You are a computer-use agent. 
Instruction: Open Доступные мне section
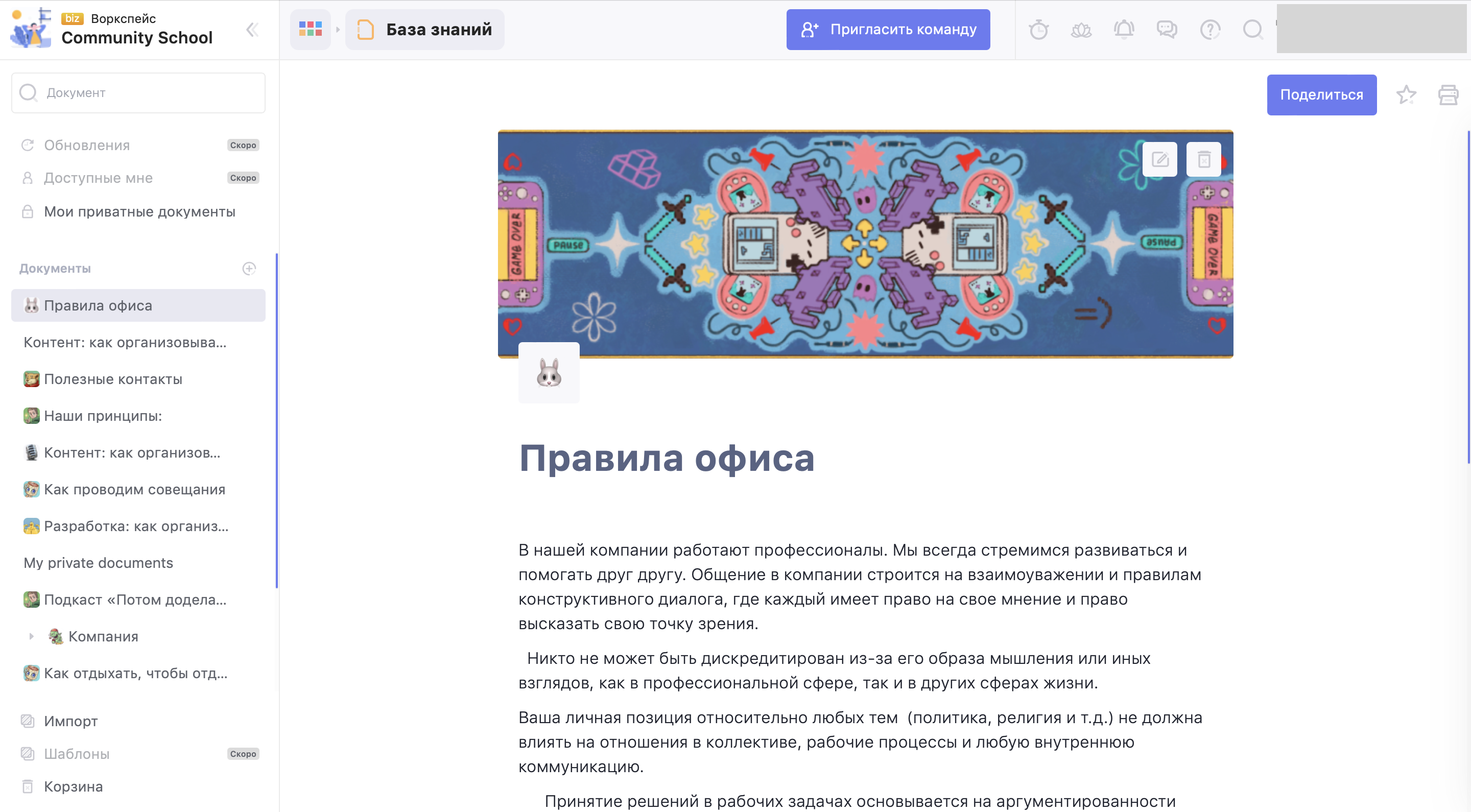(x=138, y=178)
